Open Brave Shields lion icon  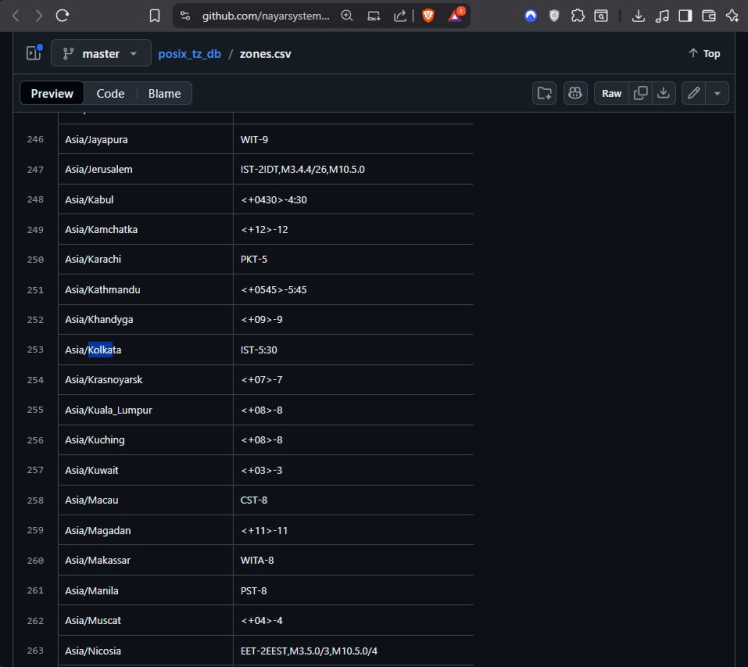click(x=428, y=16)
